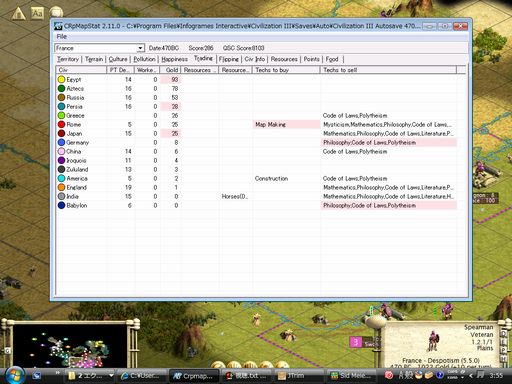
Task: Sort by the Techs to buy column
Action: click(x=286, y=70)
